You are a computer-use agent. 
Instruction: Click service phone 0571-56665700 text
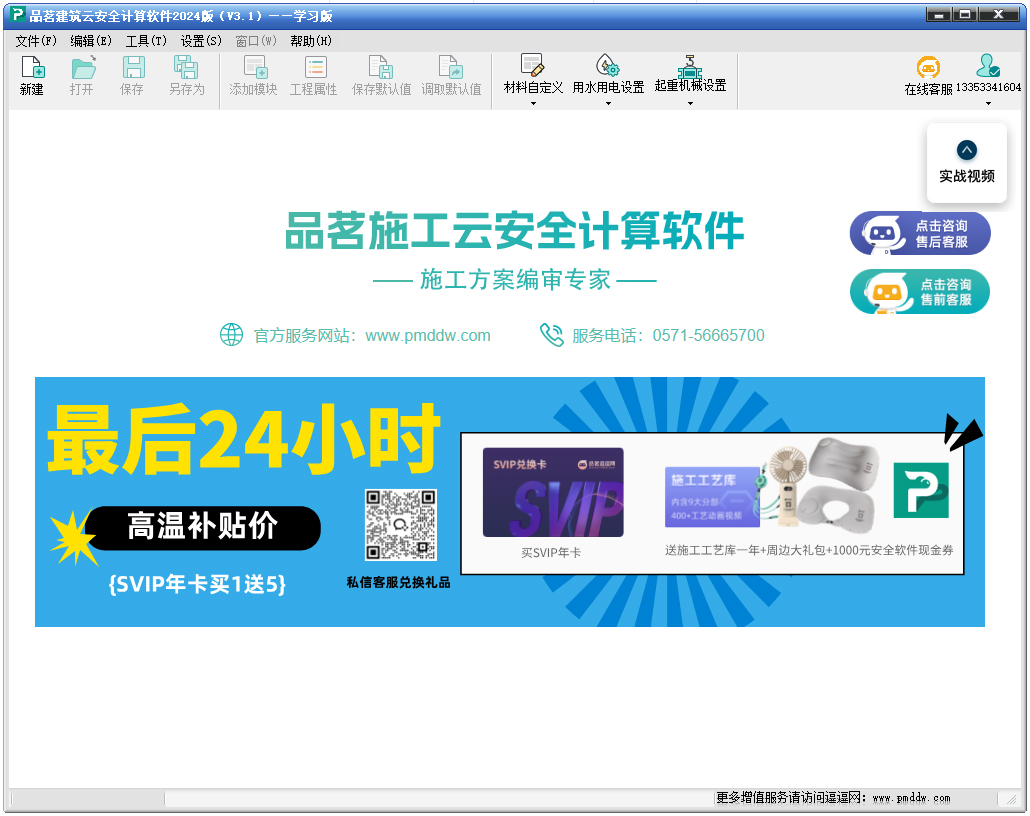tap(708, 335)
